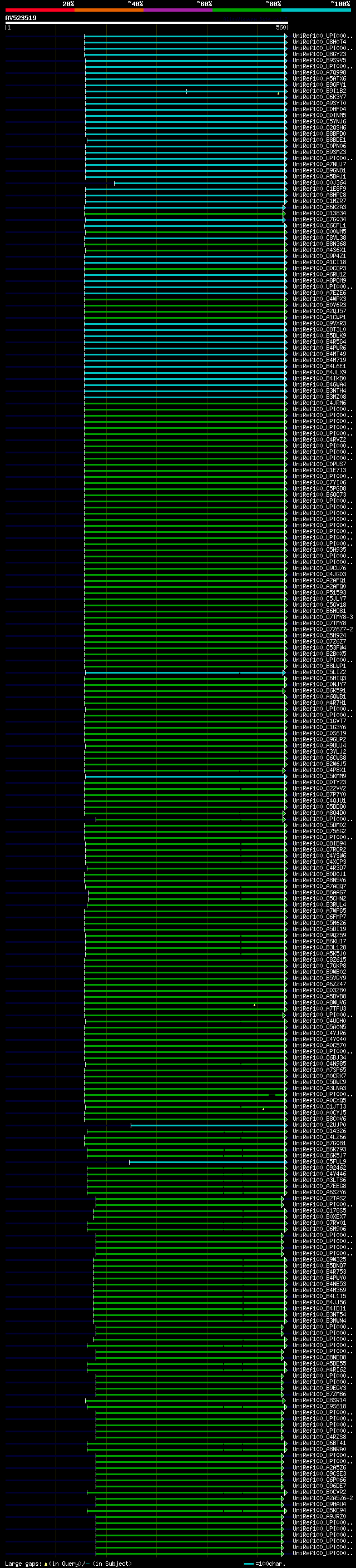Open hit UniRef100_A5ATX6
356x1568 pixels.
point(319,78)
